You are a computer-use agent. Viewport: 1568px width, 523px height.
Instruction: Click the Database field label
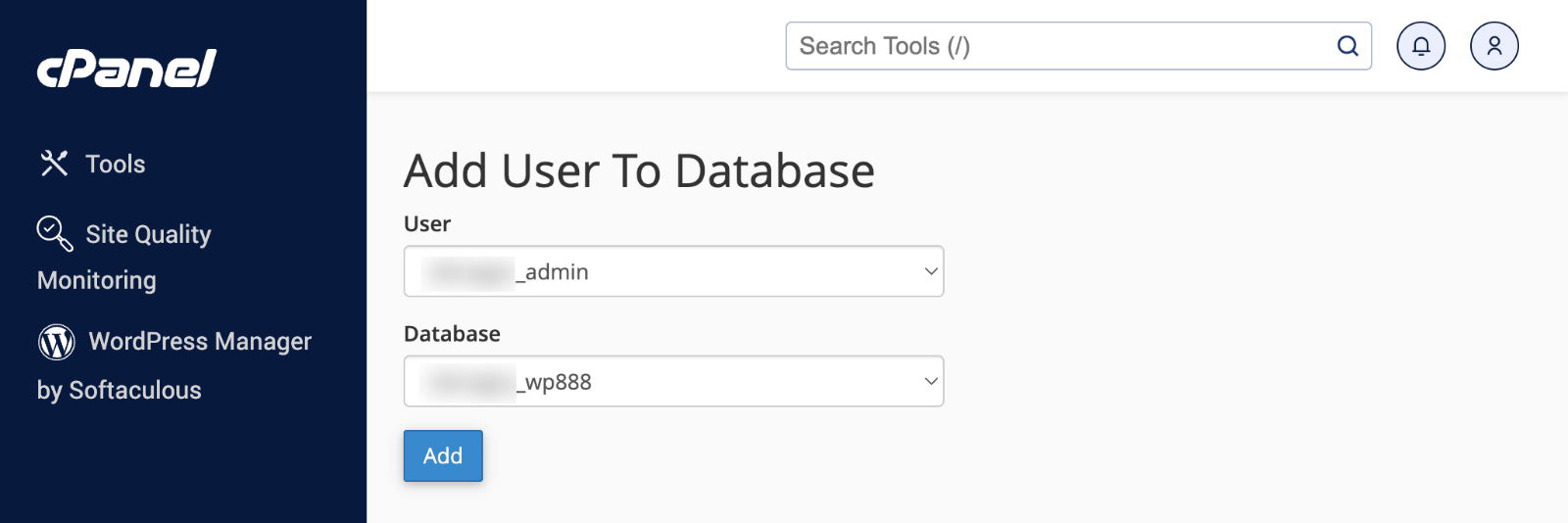point(452,334)
